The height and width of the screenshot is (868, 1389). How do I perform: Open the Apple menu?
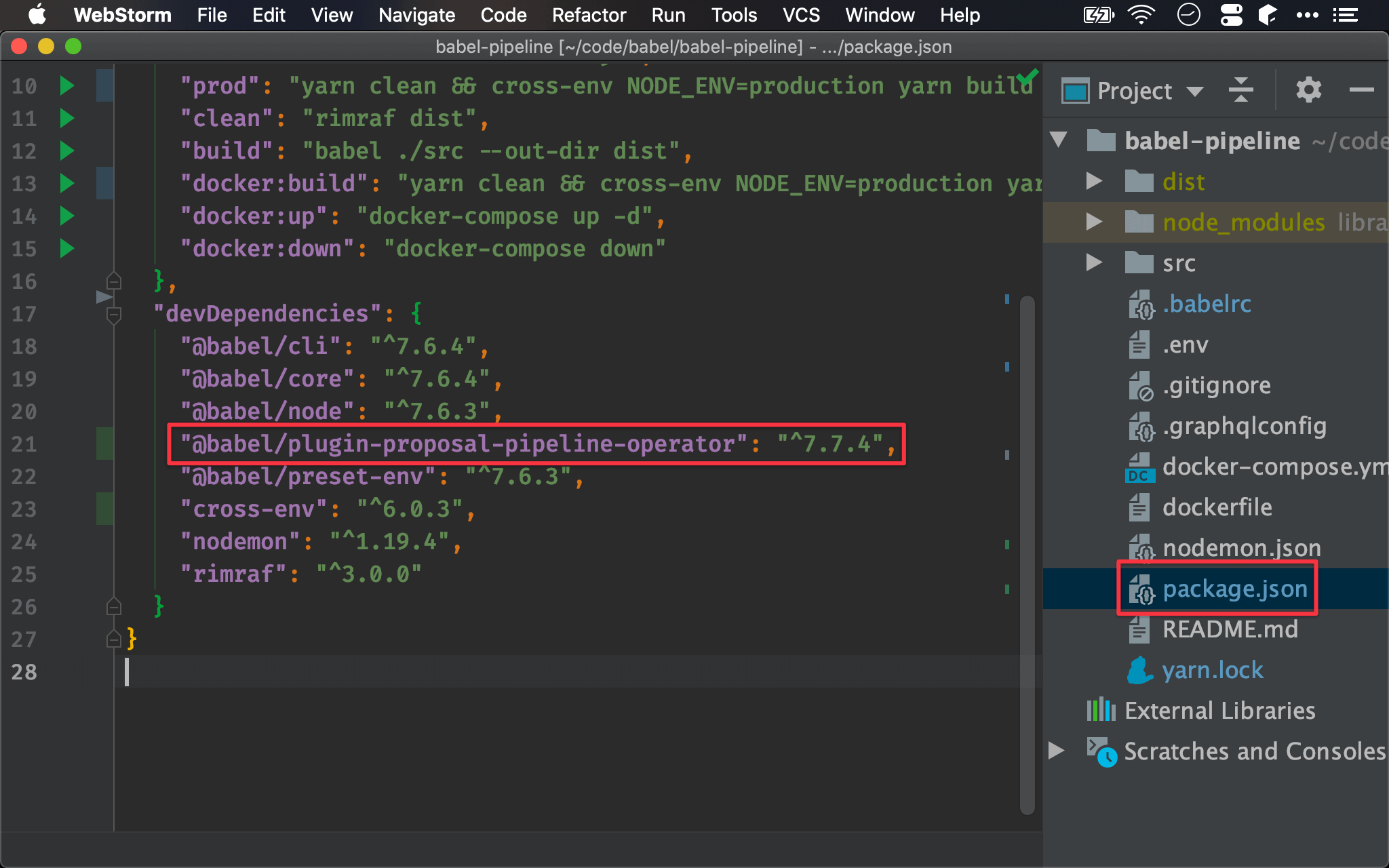click(37, 14)
